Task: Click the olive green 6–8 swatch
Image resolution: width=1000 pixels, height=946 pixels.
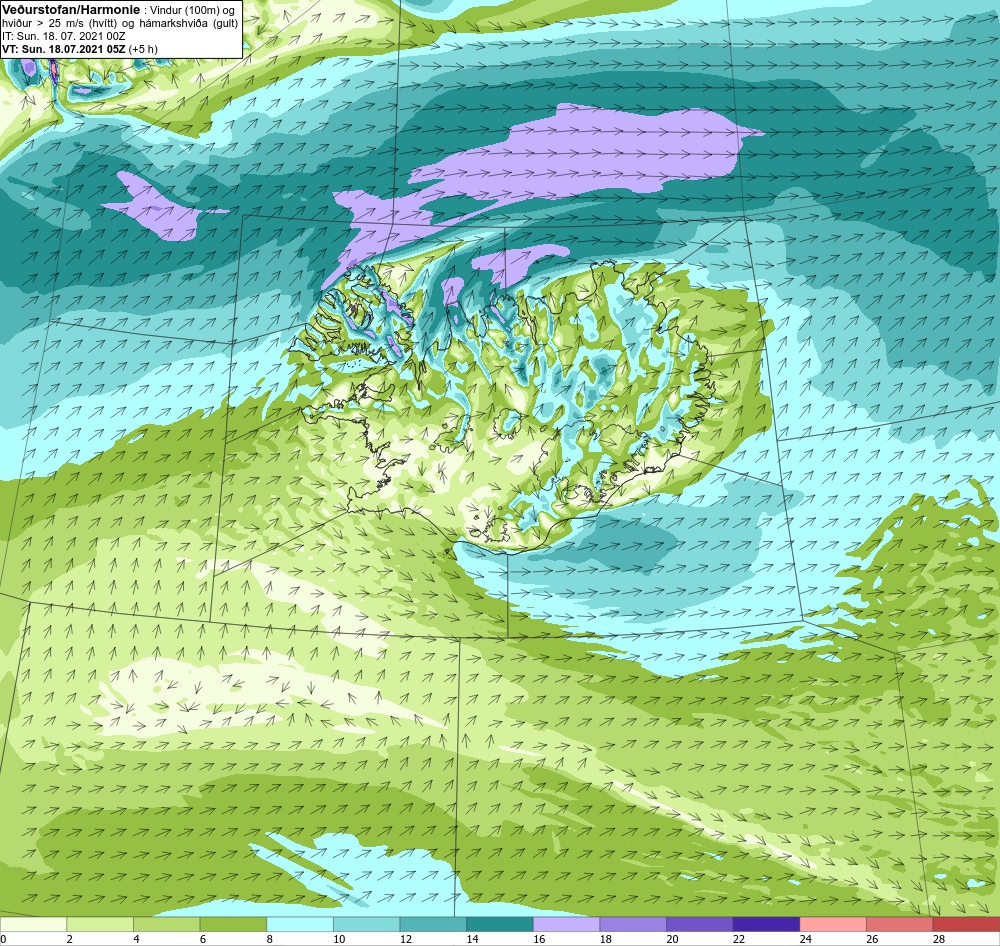Action: [x=233, y=924]
